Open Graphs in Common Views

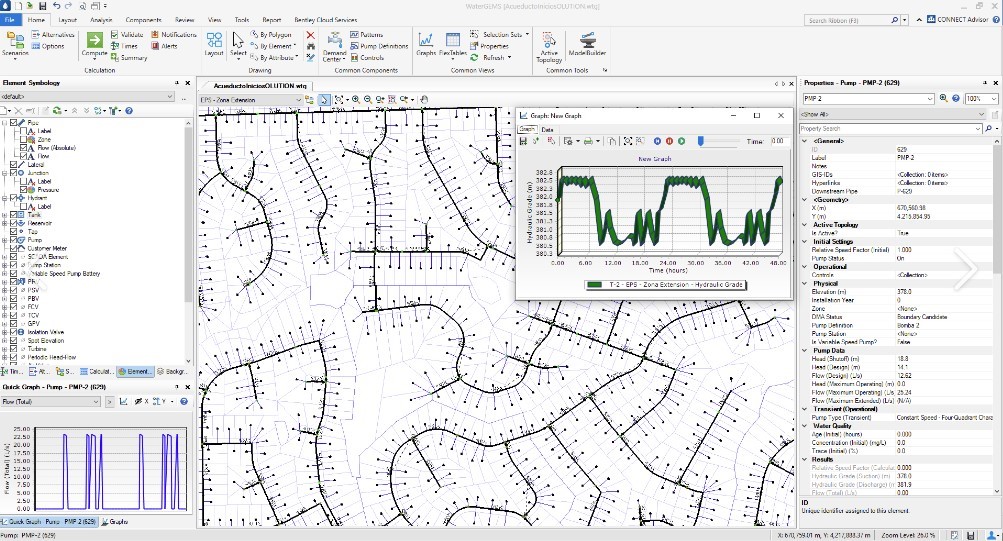[425, 44]
